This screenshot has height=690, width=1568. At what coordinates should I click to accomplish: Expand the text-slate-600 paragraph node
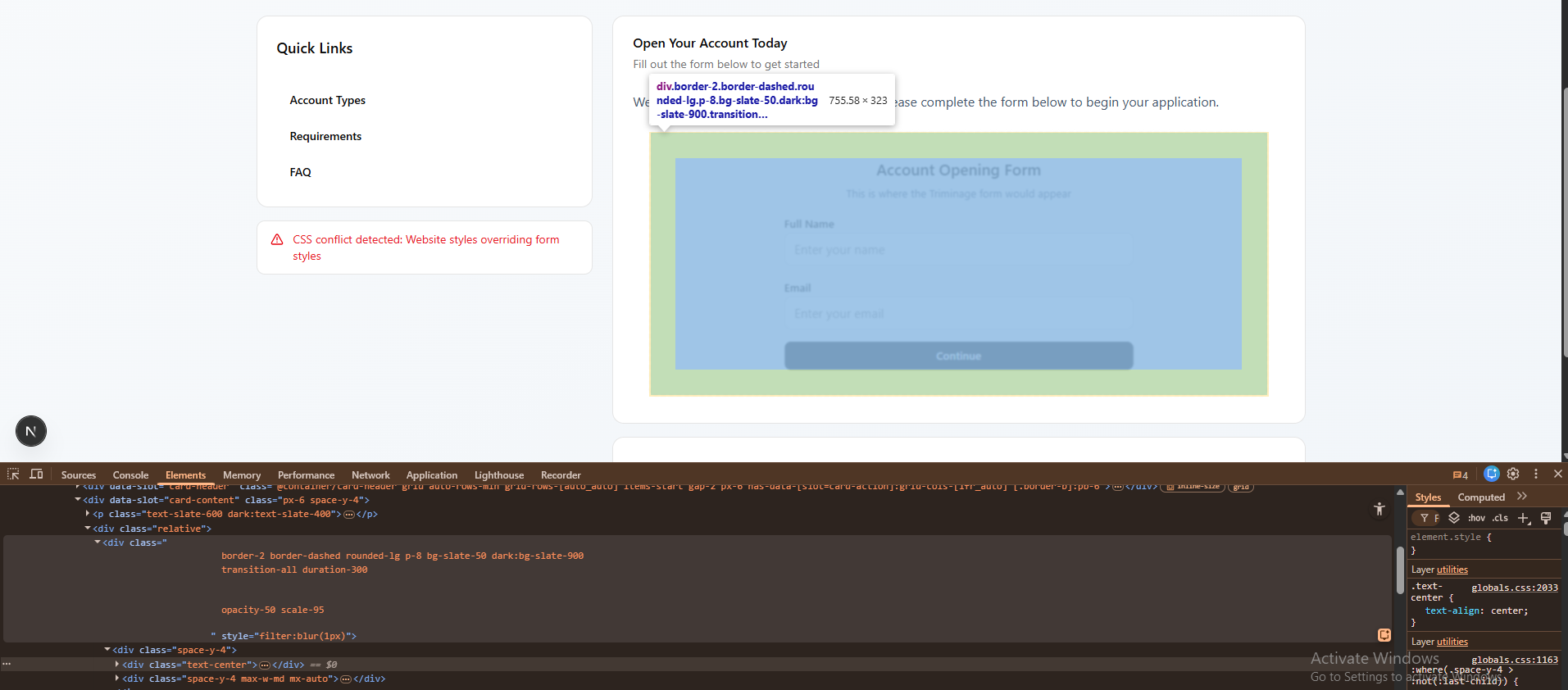click(88, 514)
